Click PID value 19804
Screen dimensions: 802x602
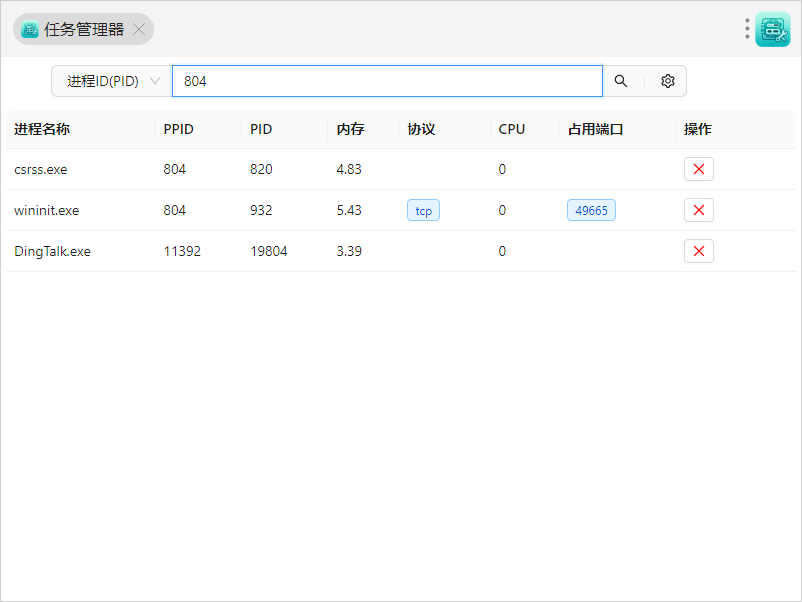(269, 251)
